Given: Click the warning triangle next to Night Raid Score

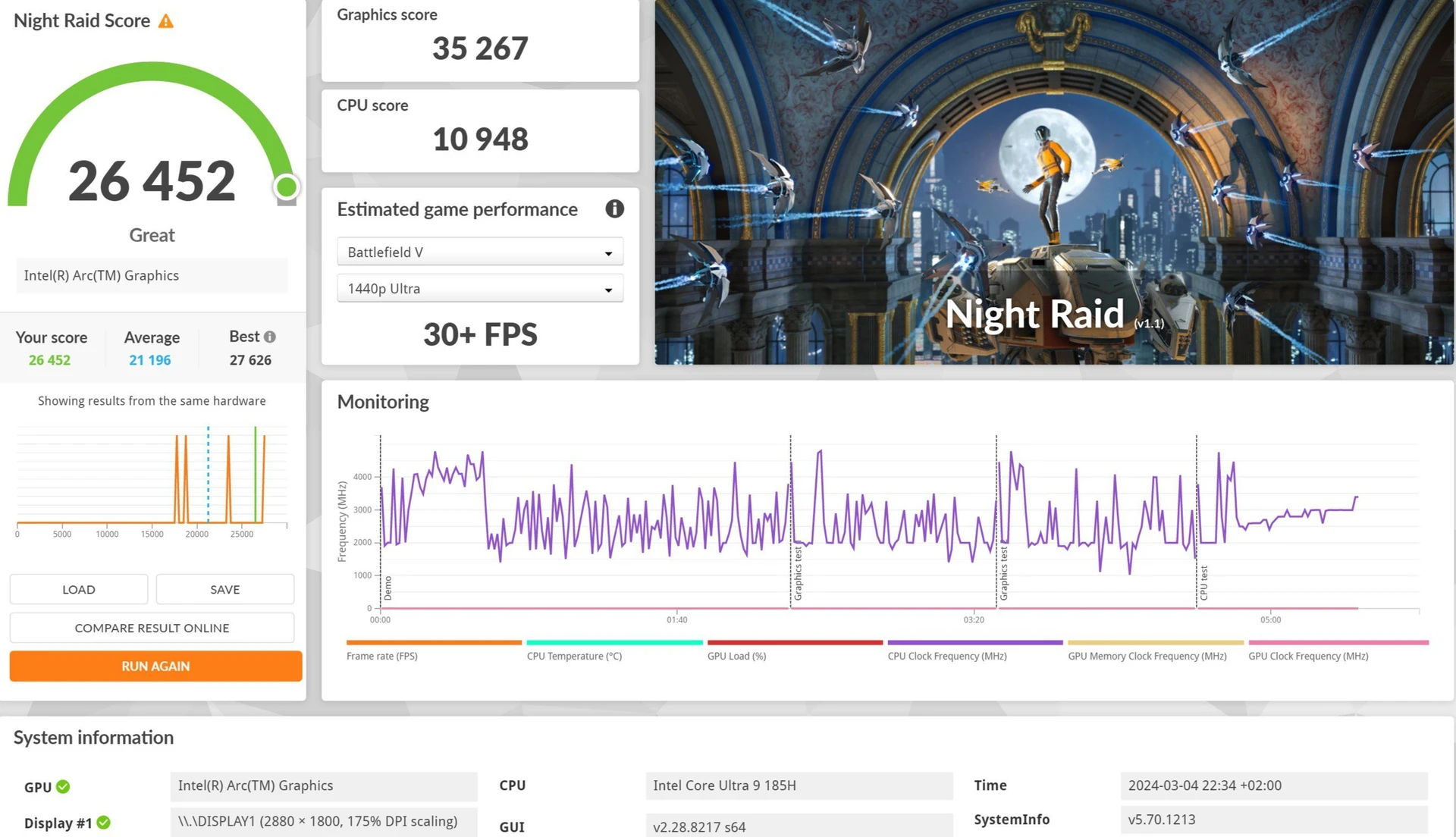Looking at the screenshot, I should click(x=165, y=21).
